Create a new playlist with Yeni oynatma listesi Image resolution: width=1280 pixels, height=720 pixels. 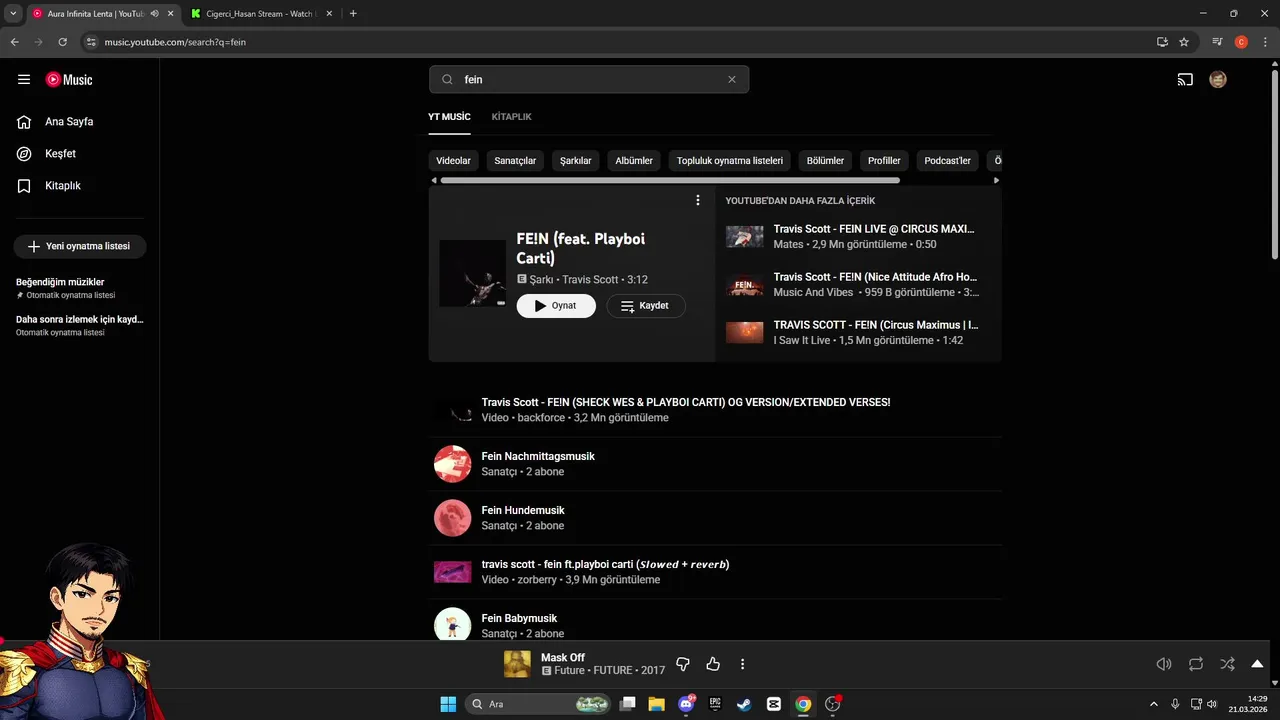(x=80, y=246)
